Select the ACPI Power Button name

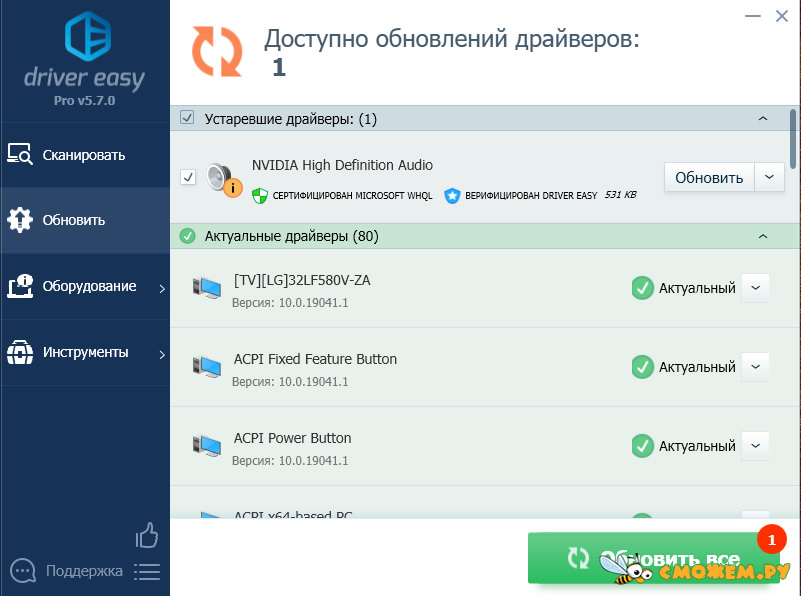click(x=292, y=438)
